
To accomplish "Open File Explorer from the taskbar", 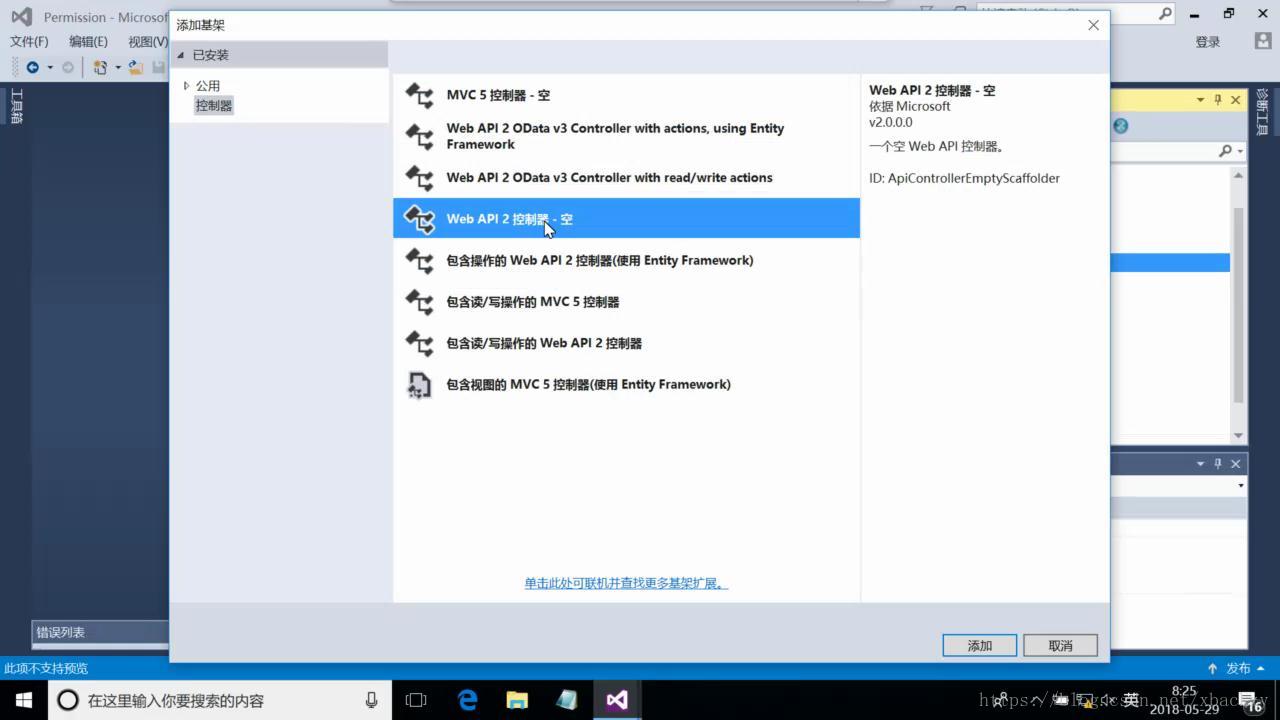I will (x=516, y=700).
